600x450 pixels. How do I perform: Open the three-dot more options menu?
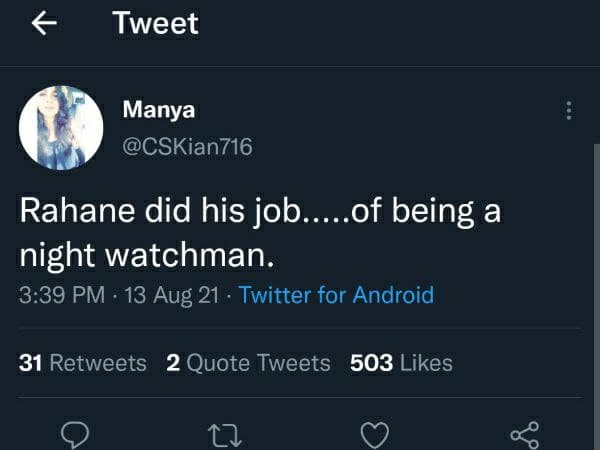568,110
